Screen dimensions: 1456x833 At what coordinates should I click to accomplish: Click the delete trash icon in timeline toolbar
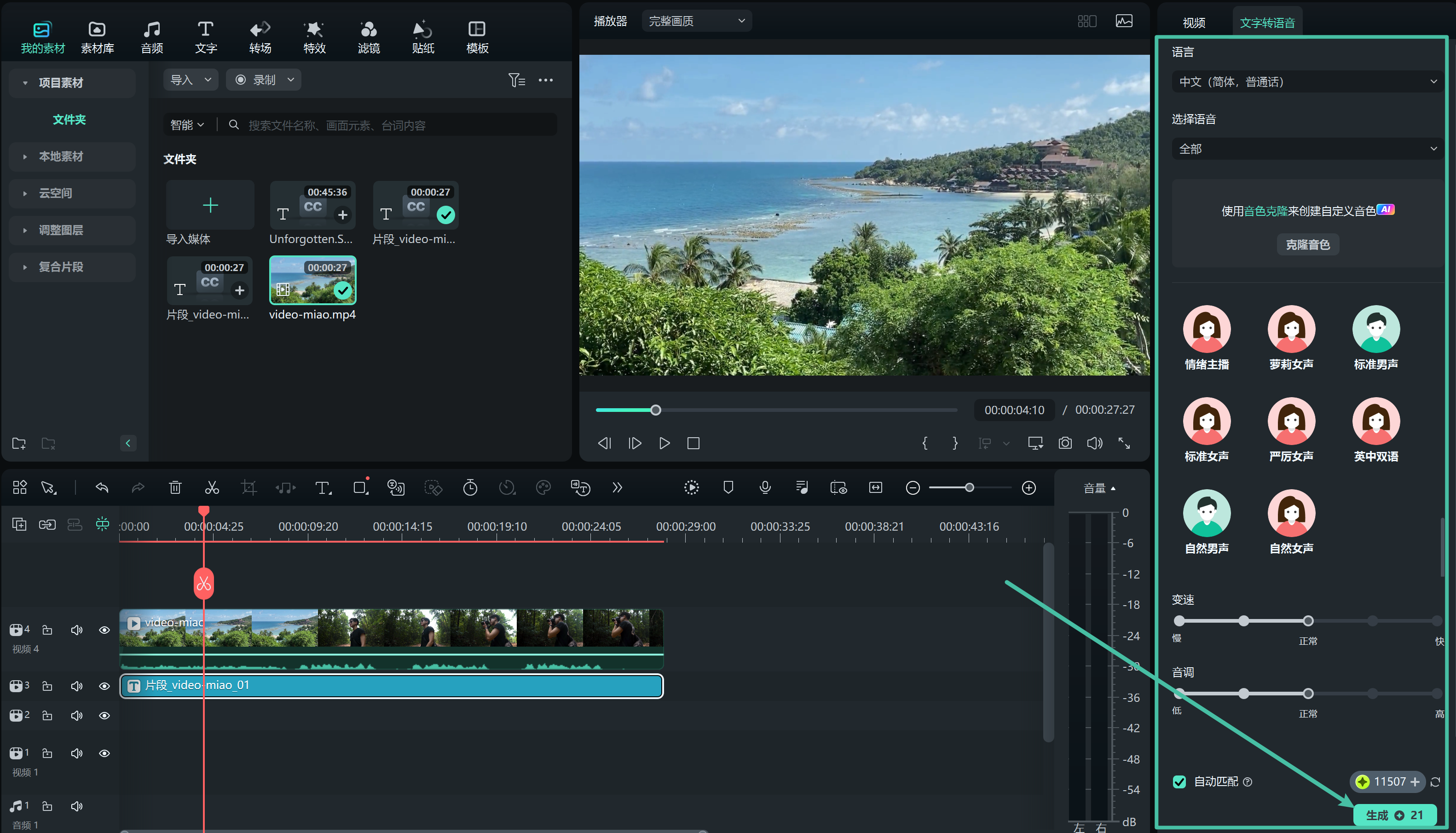pos(175,487)
